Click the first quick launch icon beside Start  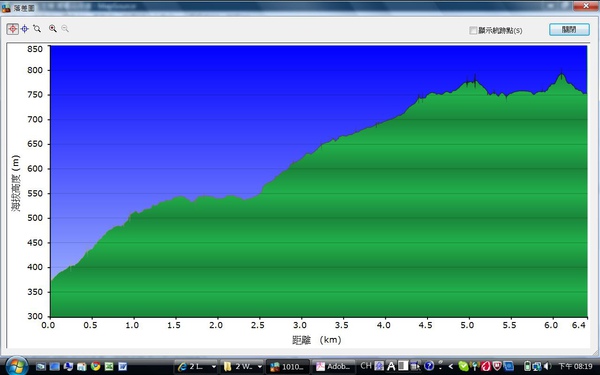pos(41,367)
